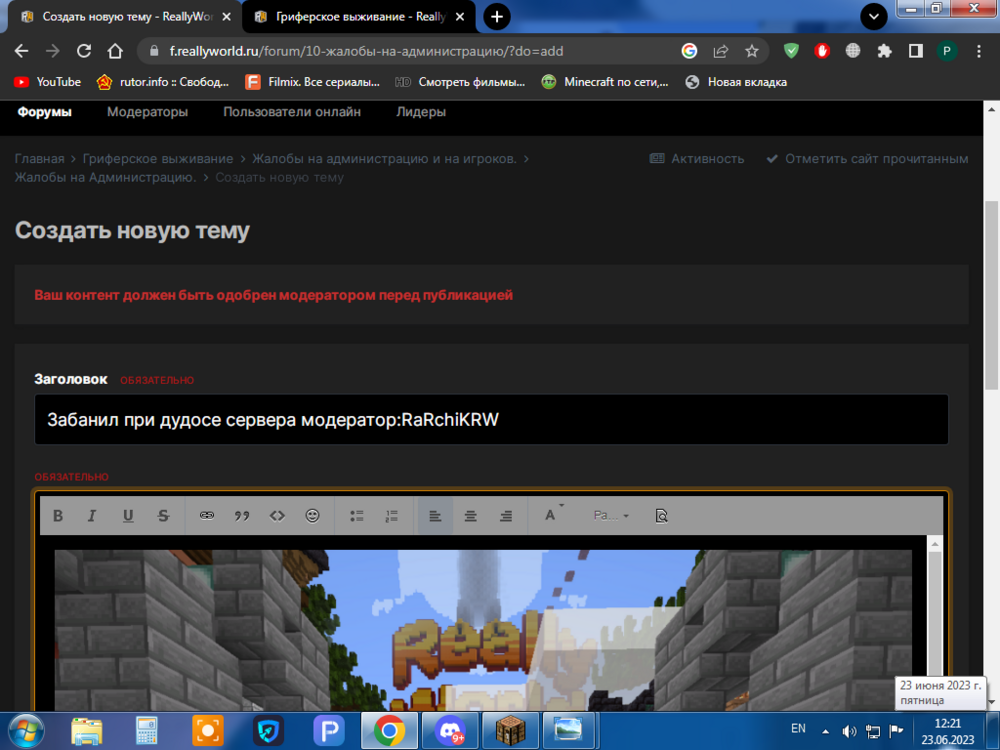Share this page using the share icon
The width and height of the screenshot is (1000, 750).
pos(721,51)
